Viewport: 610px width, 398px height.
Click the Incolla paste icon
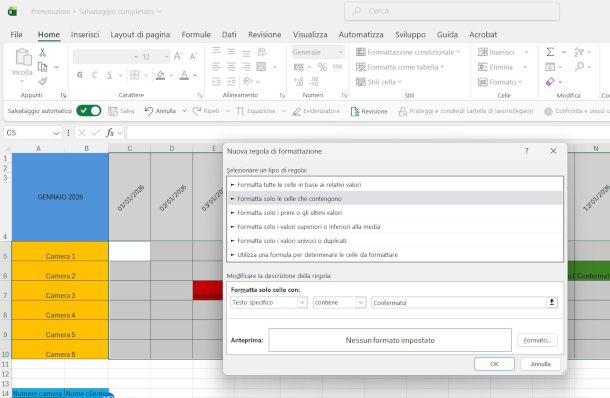click(23, 57)
